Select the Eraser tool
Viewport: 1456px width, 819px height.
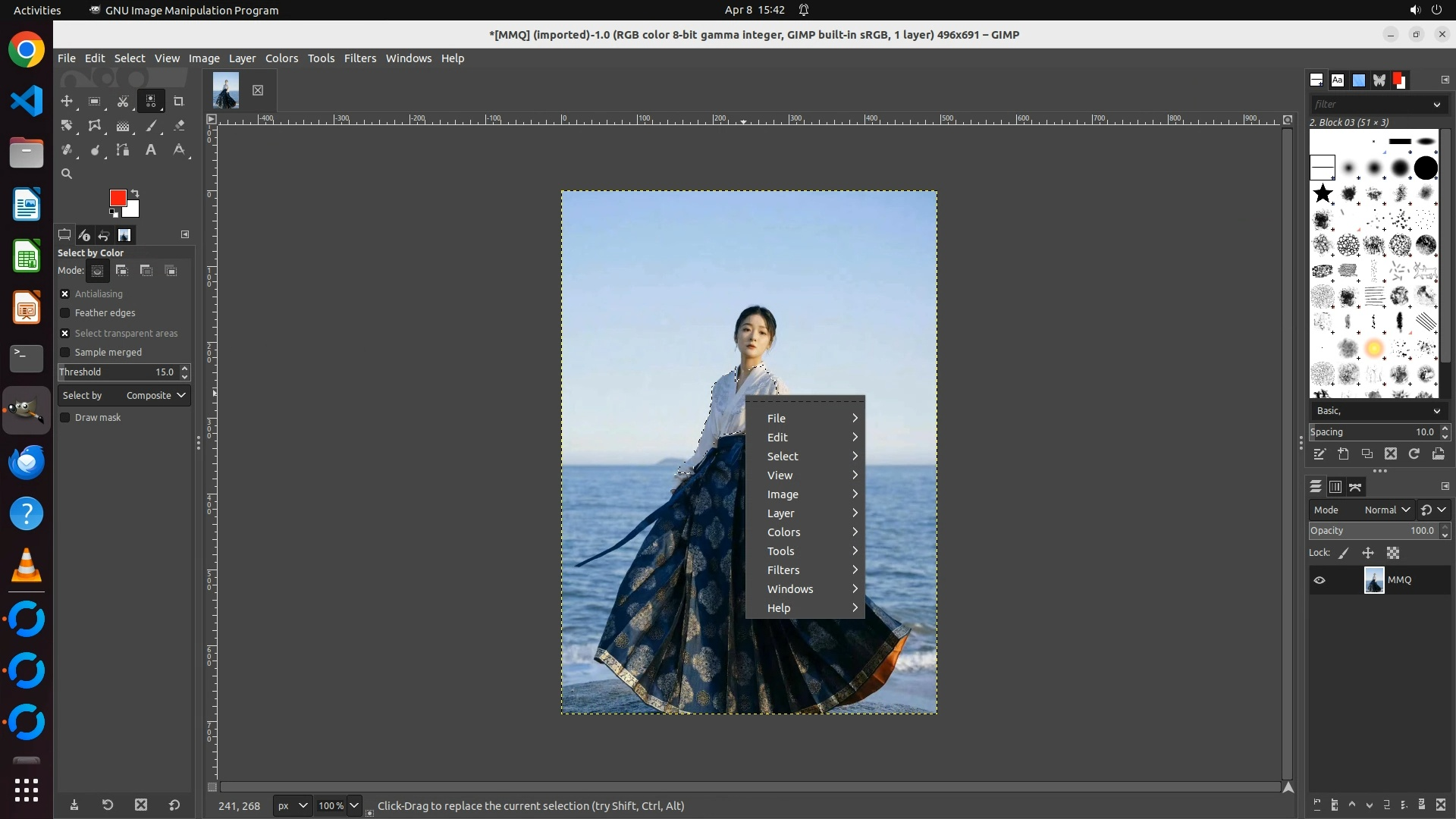(x=179, y=126)
